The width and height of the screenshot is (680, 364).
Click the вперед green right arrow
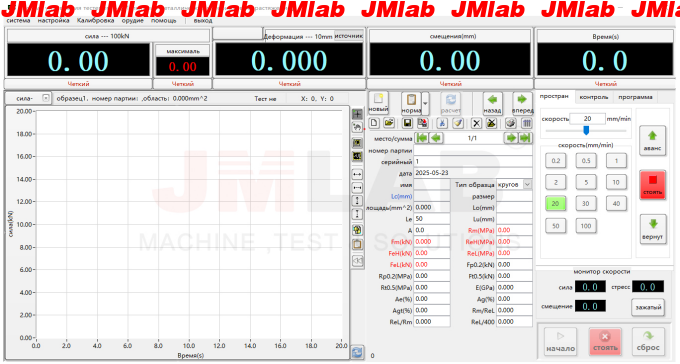pos(522,103)
